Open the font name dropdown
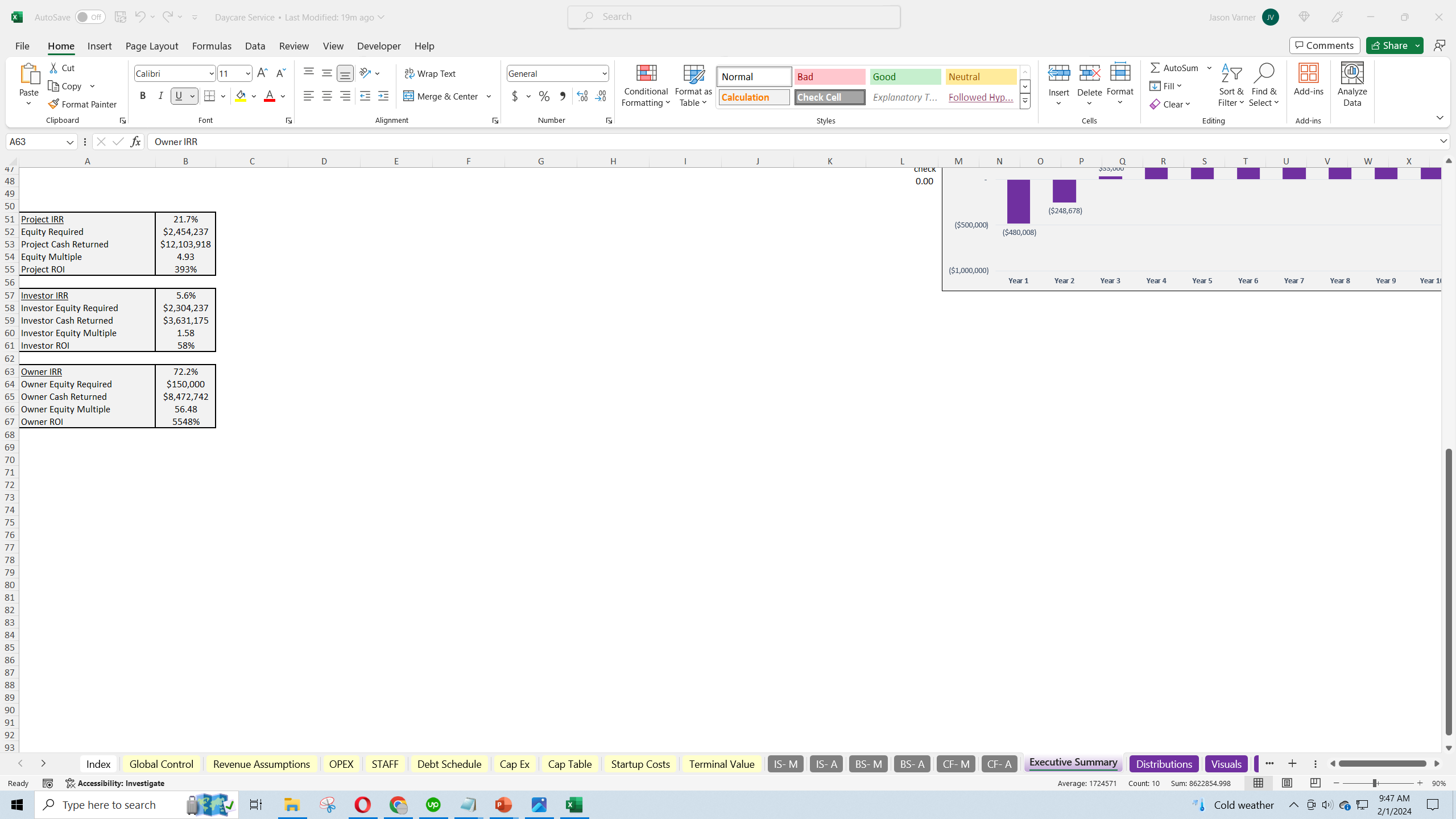This screenshot has width=1456, height=819. pyautogui.click(x=212, y=73)
